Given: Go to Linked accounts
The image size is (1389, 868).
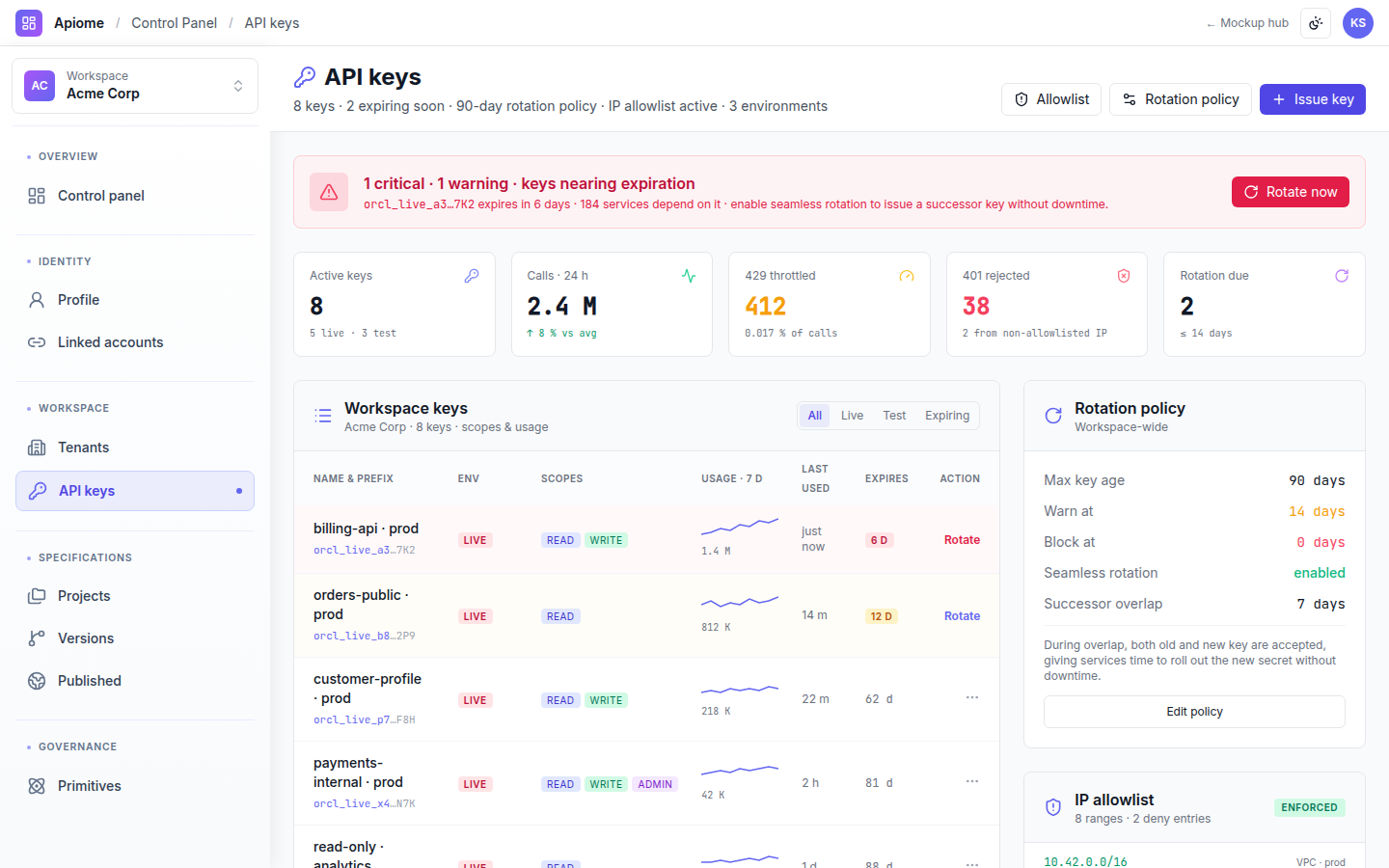Looking at the screenshot, I should tap(135, 342).
